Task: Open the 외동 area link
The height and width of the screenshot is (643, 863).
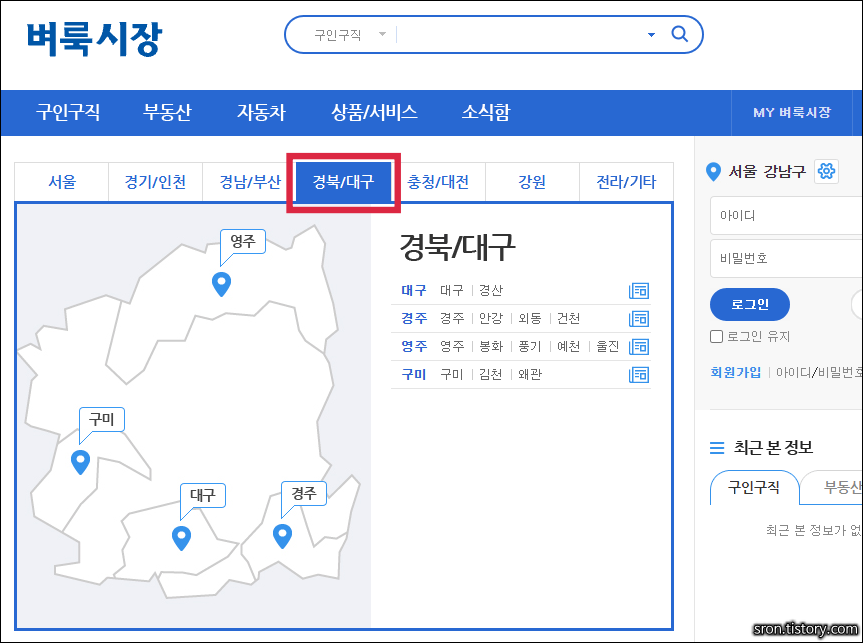Action: (x=530, y=318)
